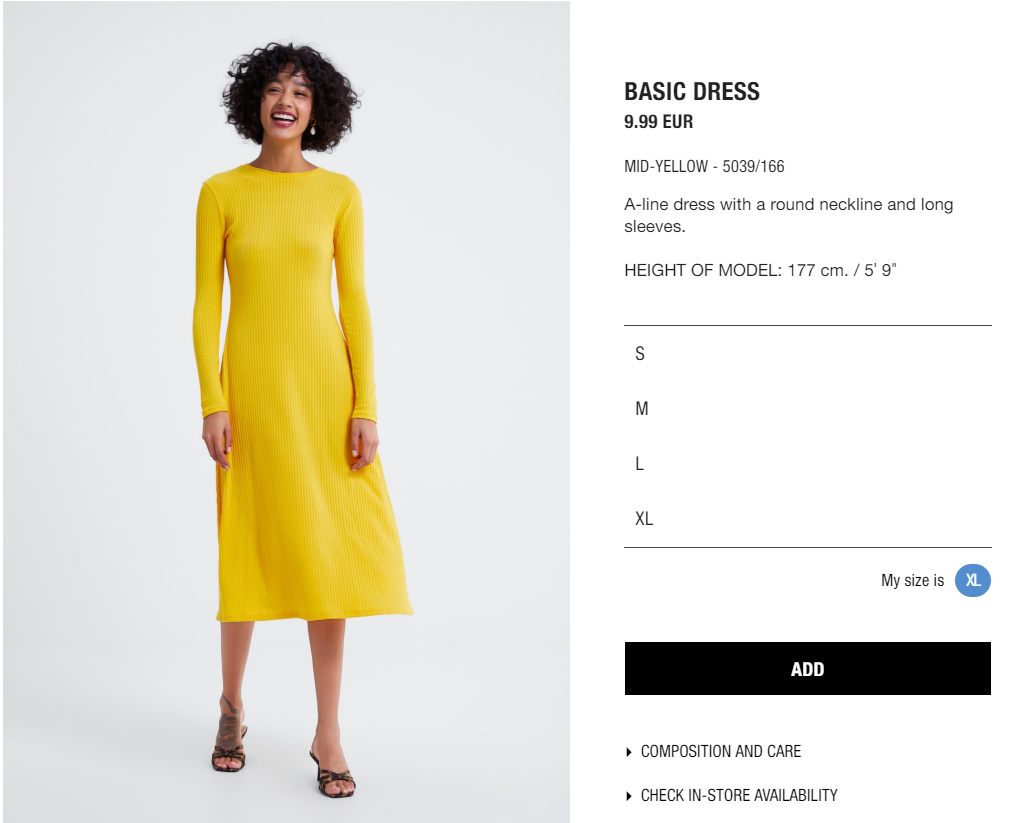Open the yellow dress product photo

click(286, 412)
